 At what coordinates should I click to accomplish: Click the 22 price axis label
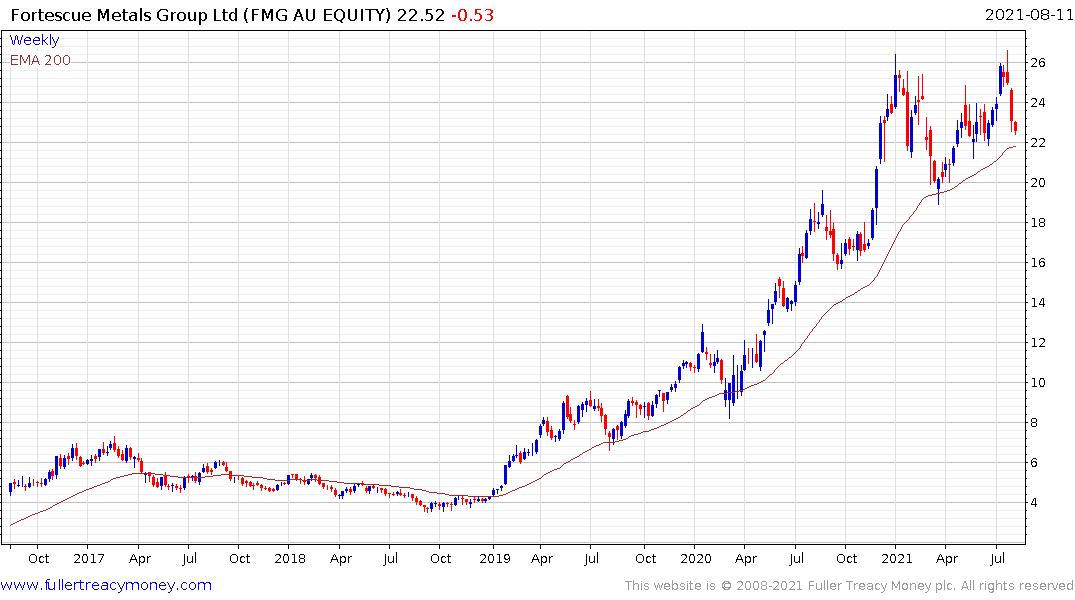click(1038, 143)
